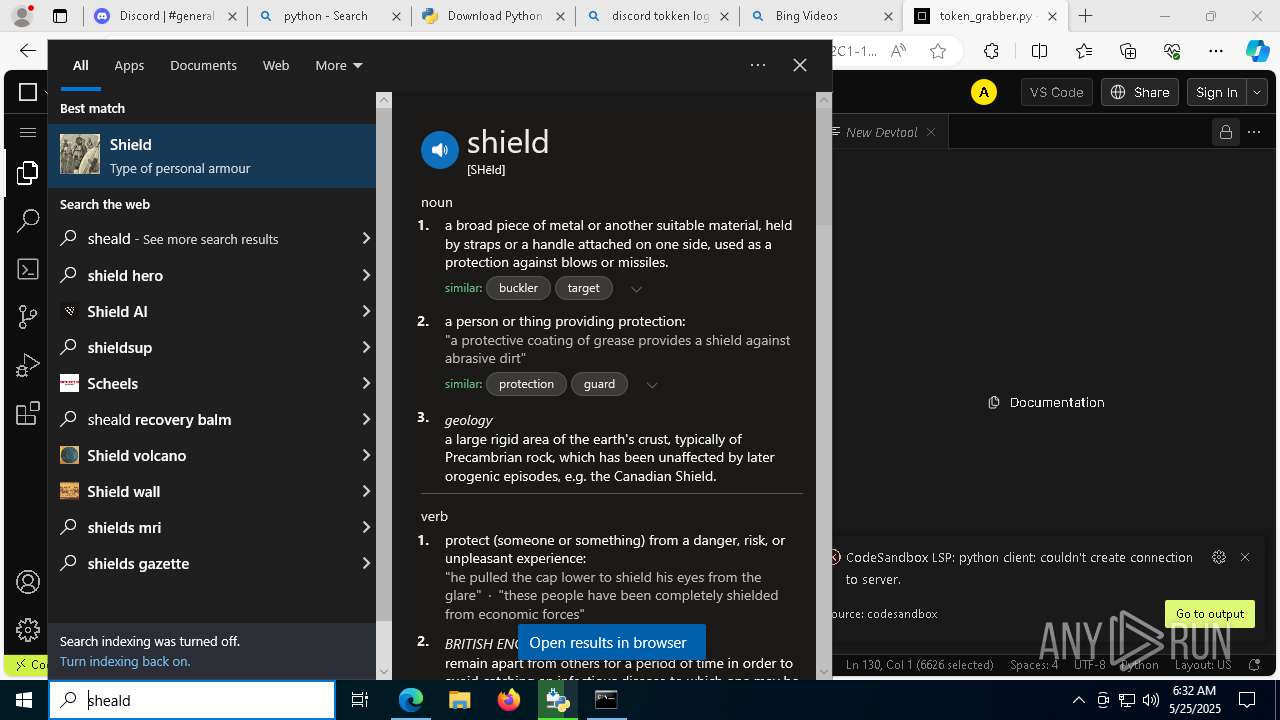Expand shieldsup suggestion arrow
The image size is (1280, 720).
pos(366,347)
